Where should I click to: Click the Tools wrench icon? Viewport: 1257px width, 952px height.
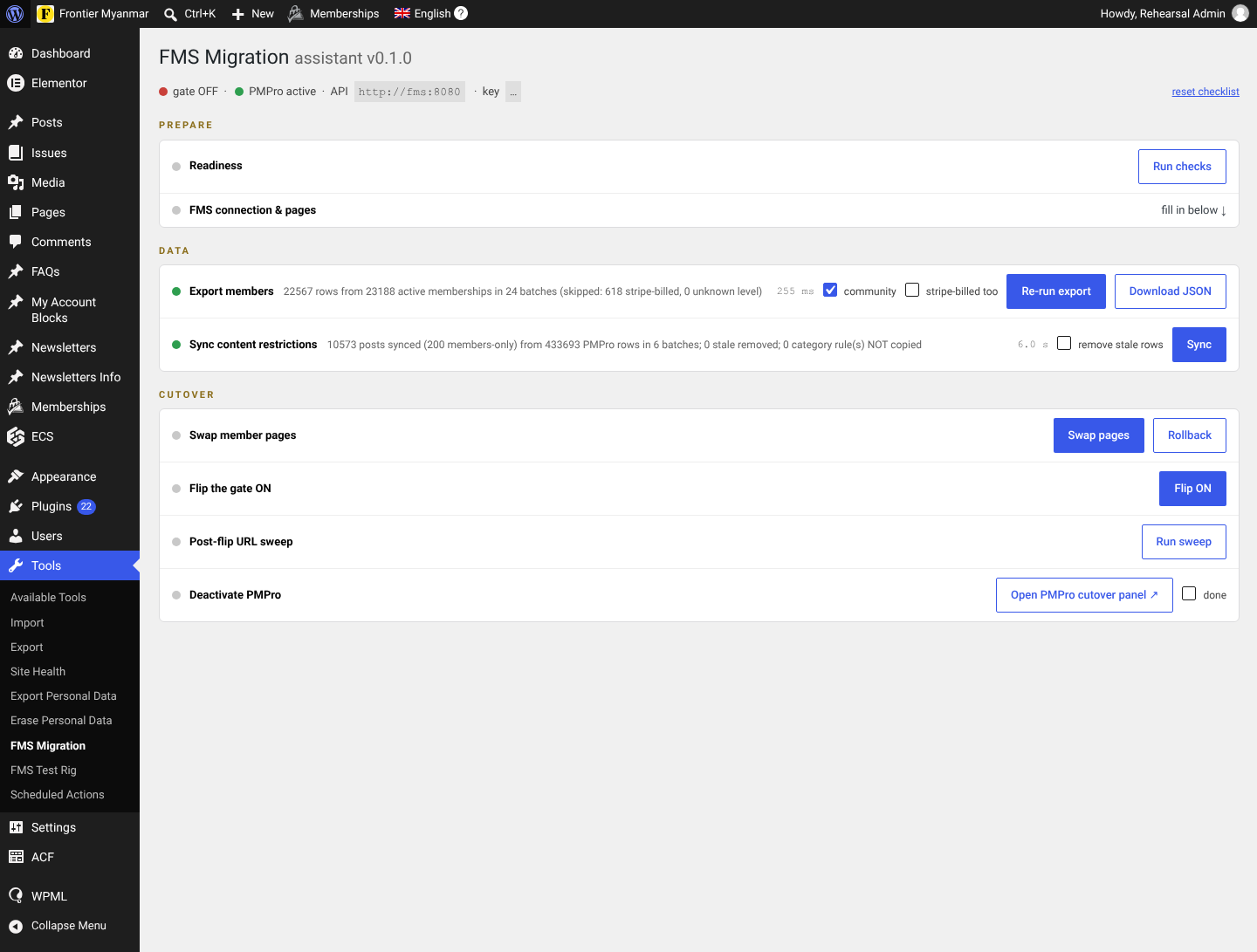coord(16,565)
